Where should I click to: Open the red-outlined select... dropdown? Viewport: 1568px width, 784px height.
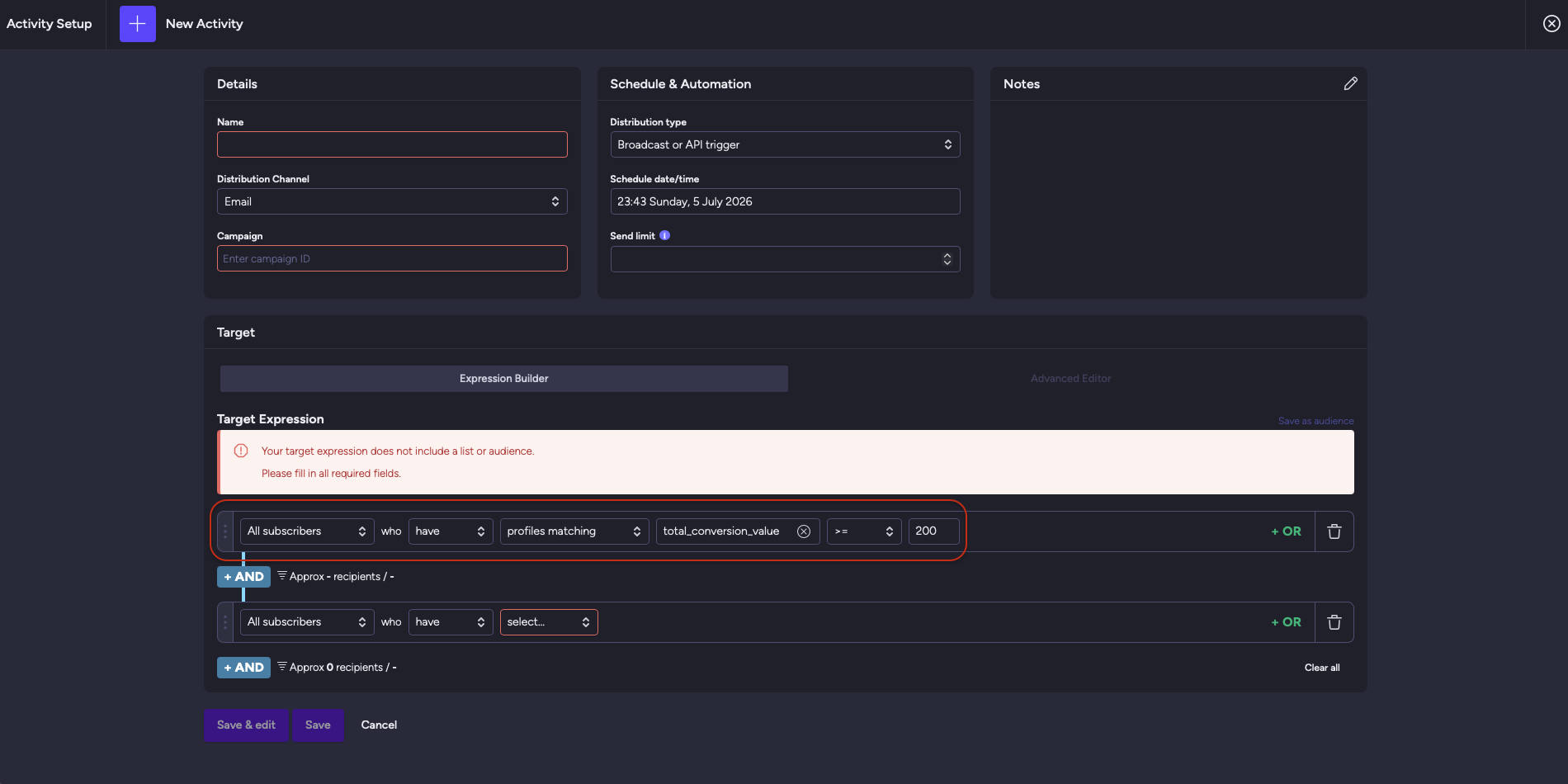tap(549, 622)
